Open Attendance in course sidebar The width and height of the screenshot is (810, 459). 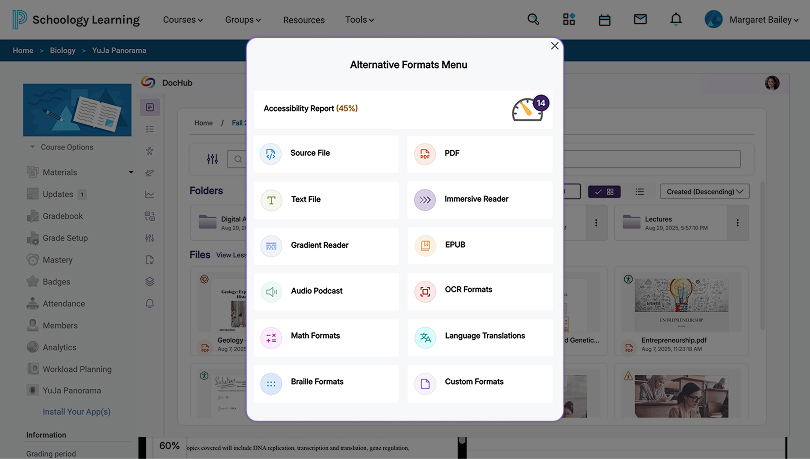tap(56, 304)
